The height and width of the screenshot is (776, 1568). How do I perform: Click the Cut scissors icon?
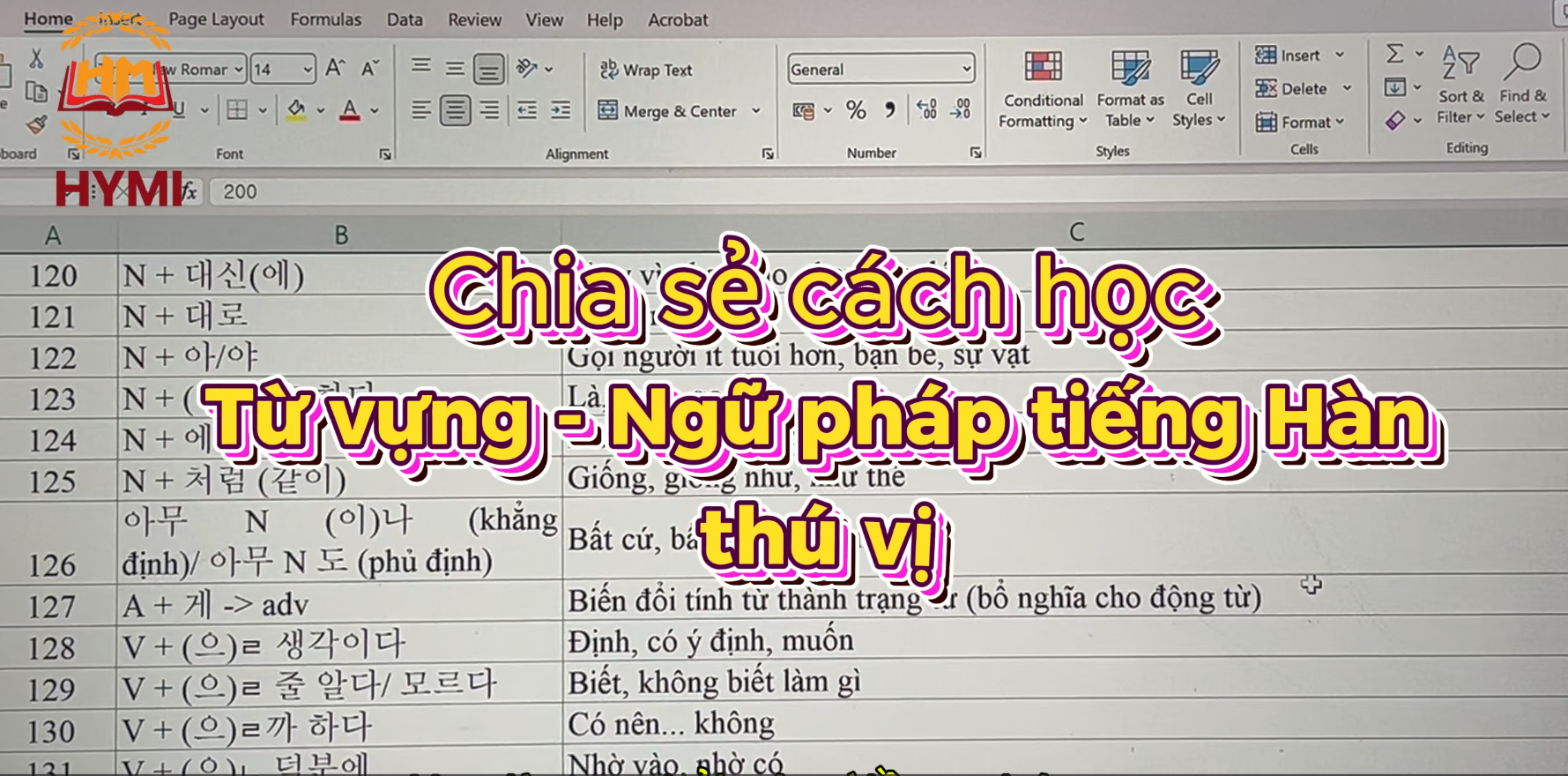(36, 58)
